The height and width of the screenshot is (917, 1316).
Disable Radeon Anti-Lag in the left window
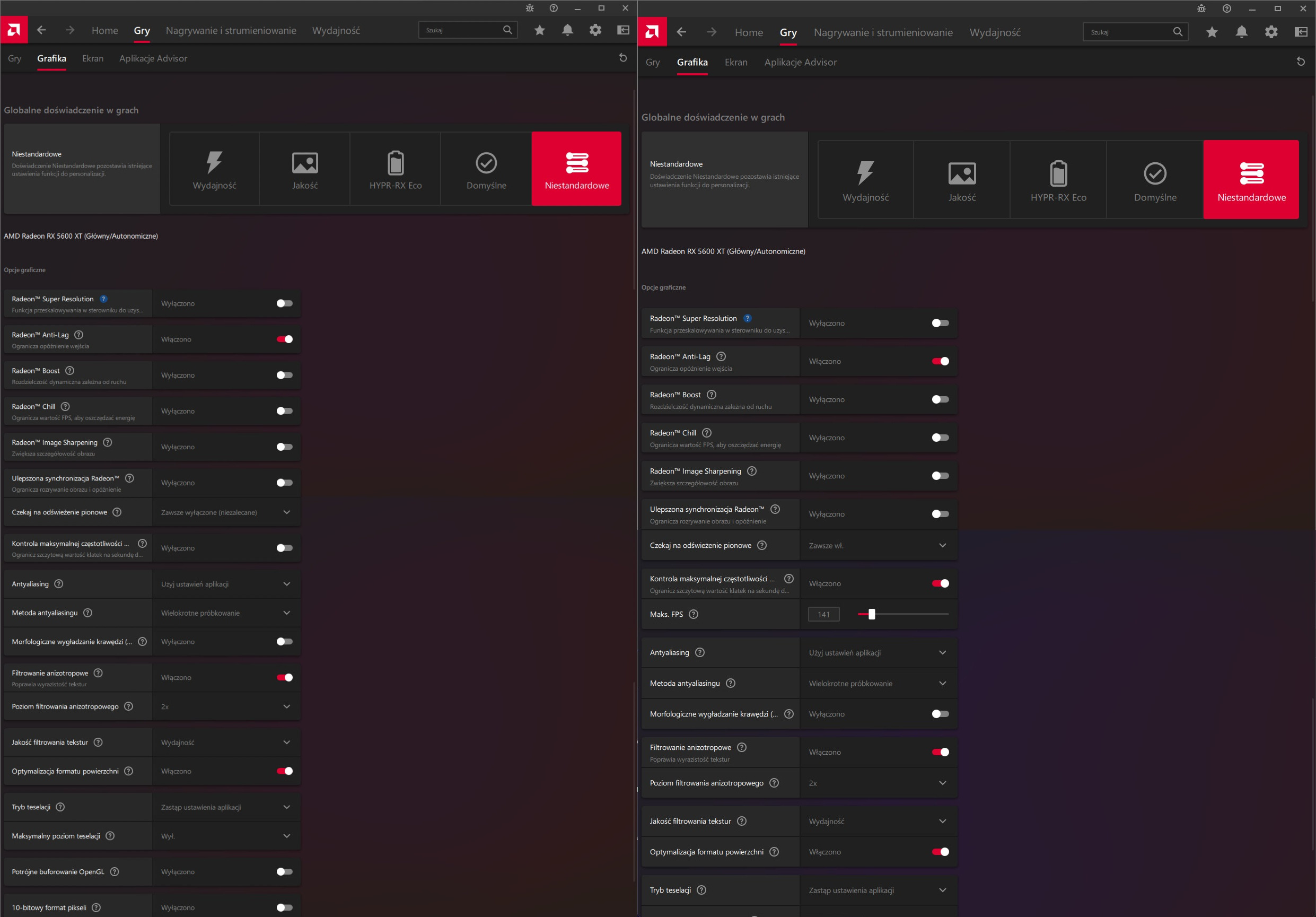[284, 339]
